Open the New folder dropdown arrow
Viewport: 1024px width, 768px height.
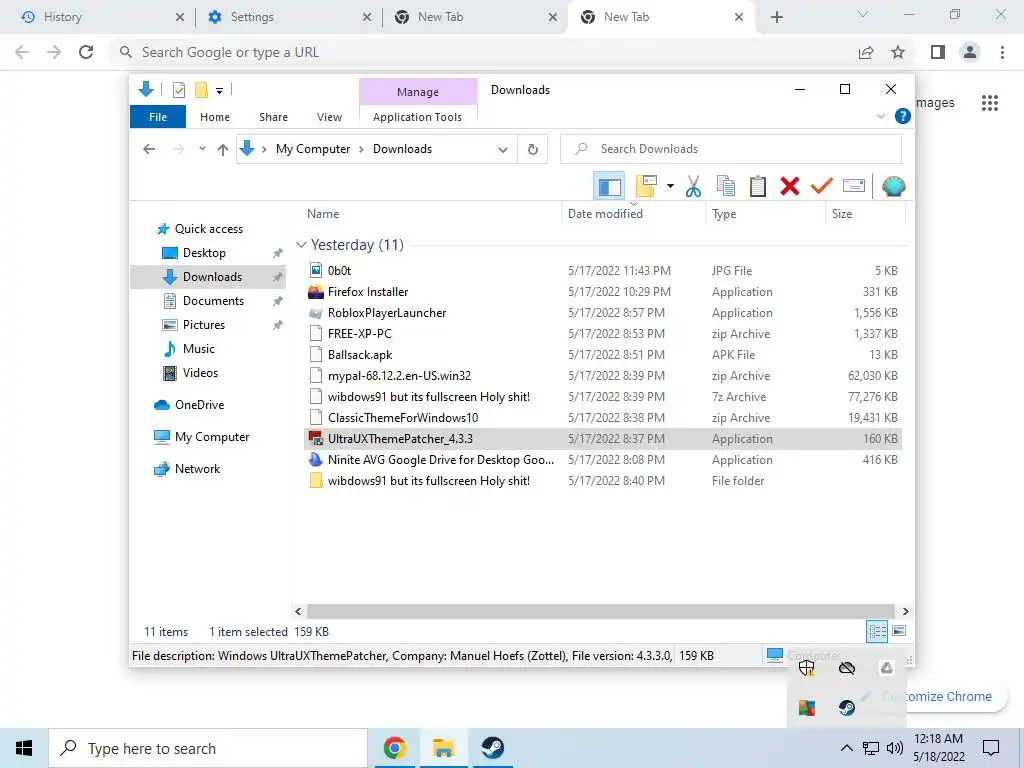670,187
